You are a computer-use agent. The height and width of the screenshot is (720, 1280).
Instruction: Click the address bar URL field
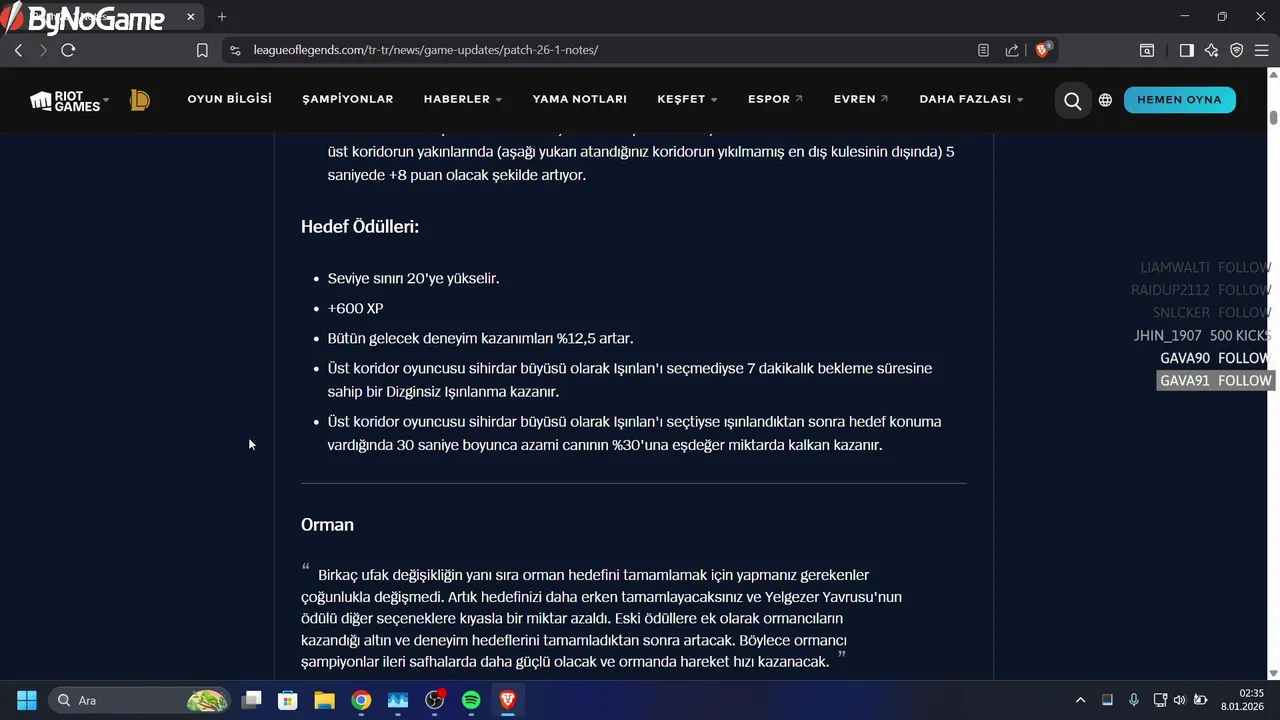coord(600,50)
